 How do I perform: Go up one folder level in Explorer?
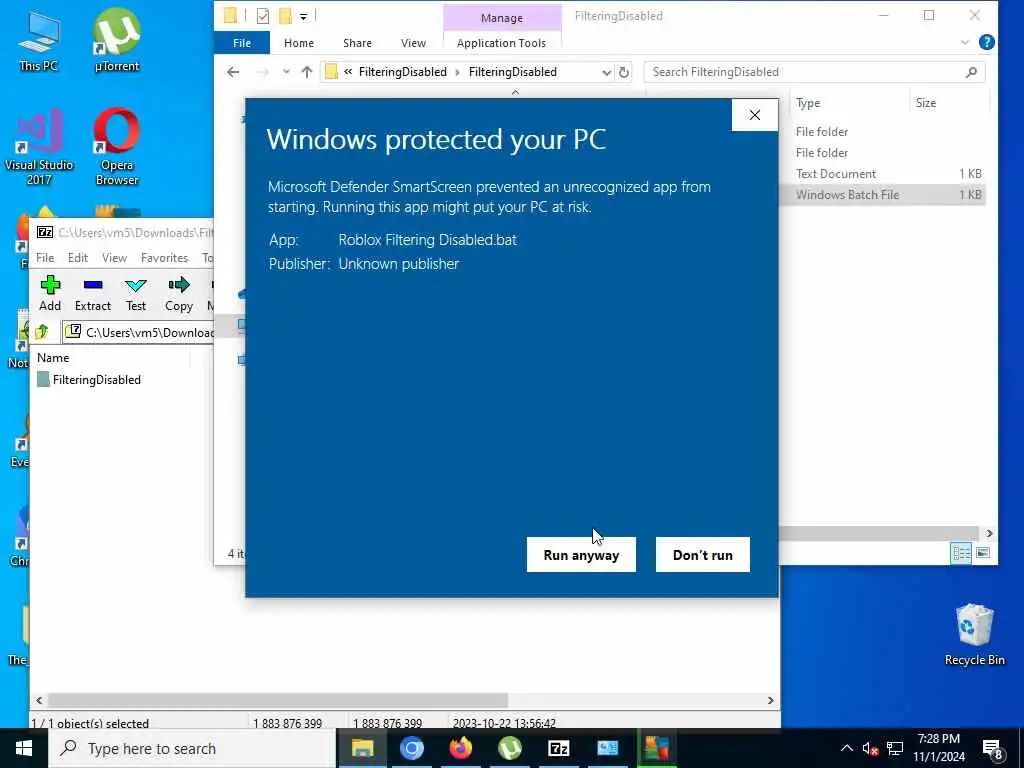[307, 72]
